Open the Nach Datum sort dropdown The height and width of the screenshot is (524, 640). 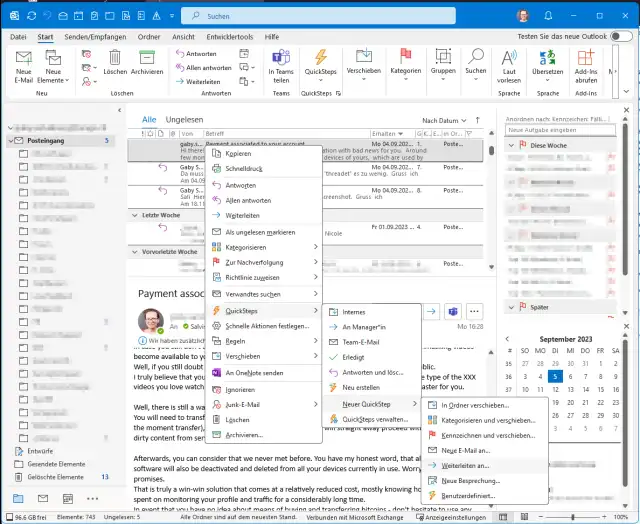(x=444, y=120)
